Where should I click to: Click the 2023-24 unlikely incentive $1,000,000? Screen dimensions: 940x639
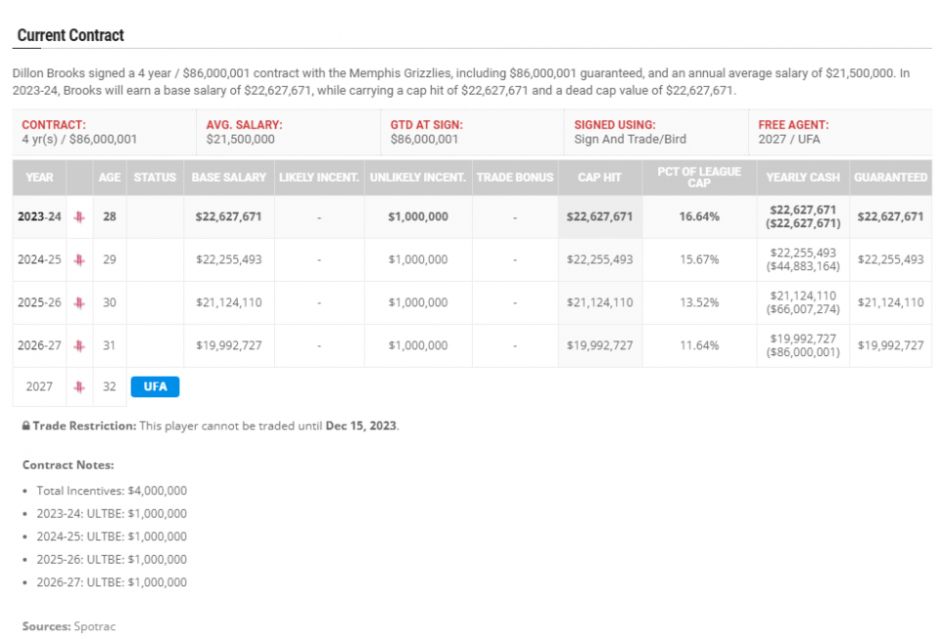[x=418, y=216]
